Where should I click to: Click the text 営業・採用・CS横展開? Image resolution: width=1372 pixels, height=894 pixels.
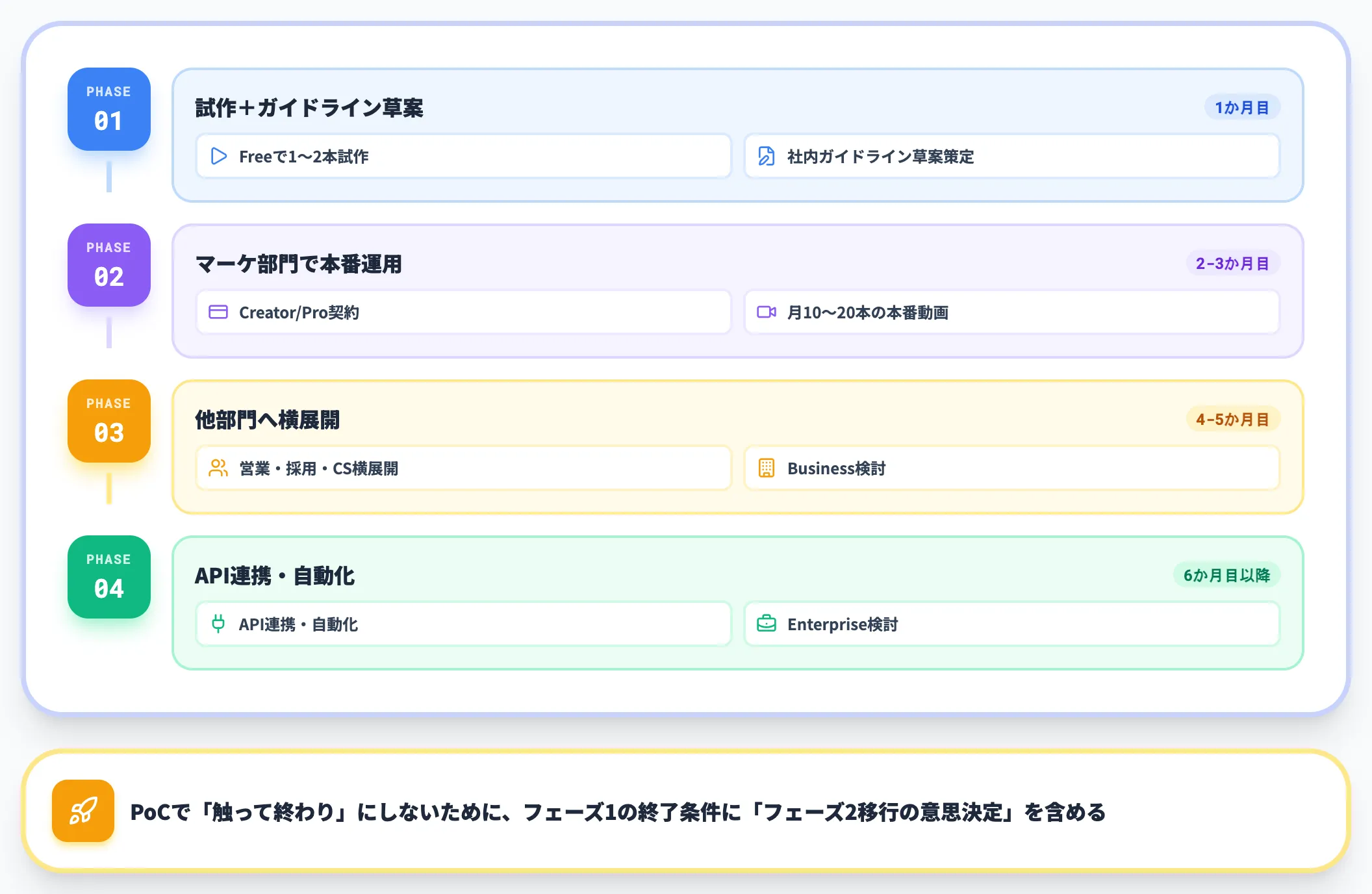(x=319, y=468)
